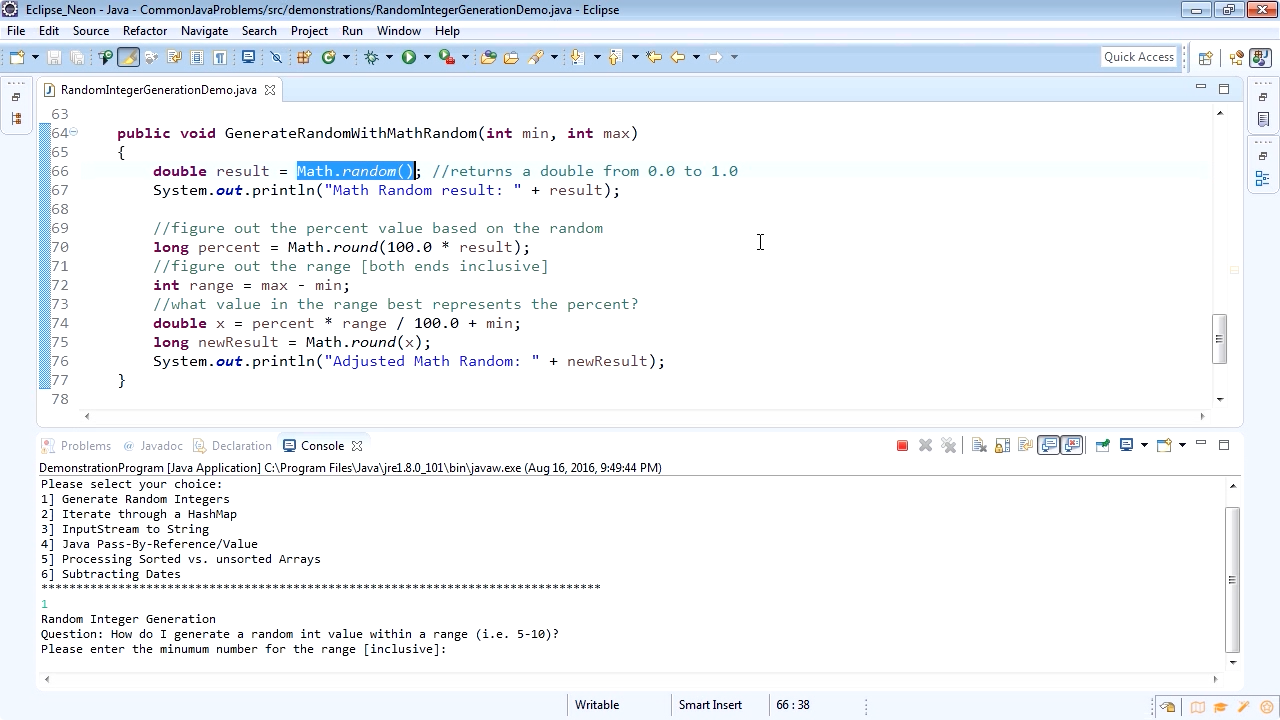The height and width of the screenshot is (720, 1280).
Task: Click the green Run button in toolbar
Action: tap(409, 58)
